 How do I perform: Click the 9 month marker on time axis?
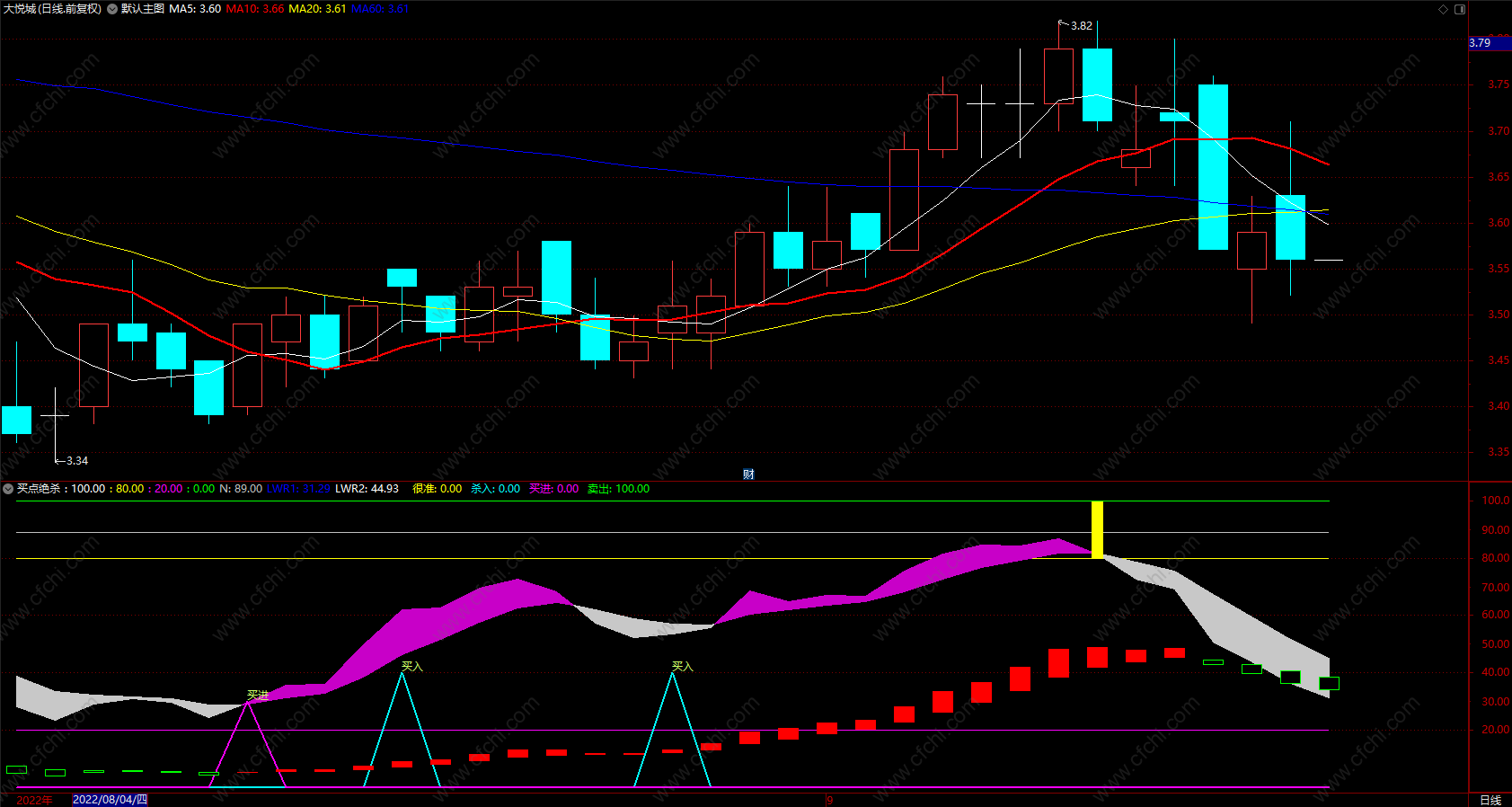[830, 800]
